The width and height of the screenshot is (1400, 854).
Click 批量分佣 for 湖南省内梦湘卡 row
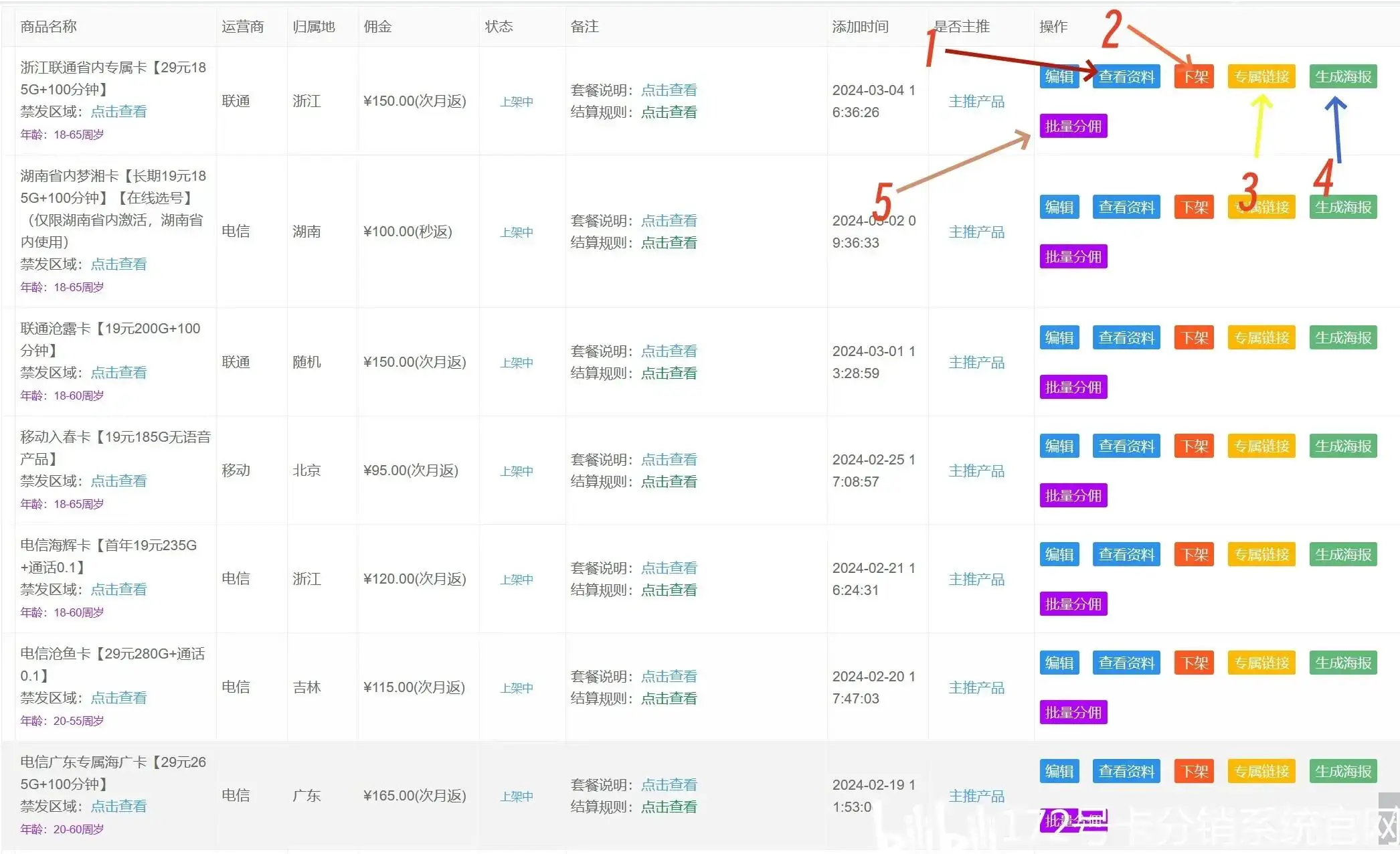pos(1073,256)
